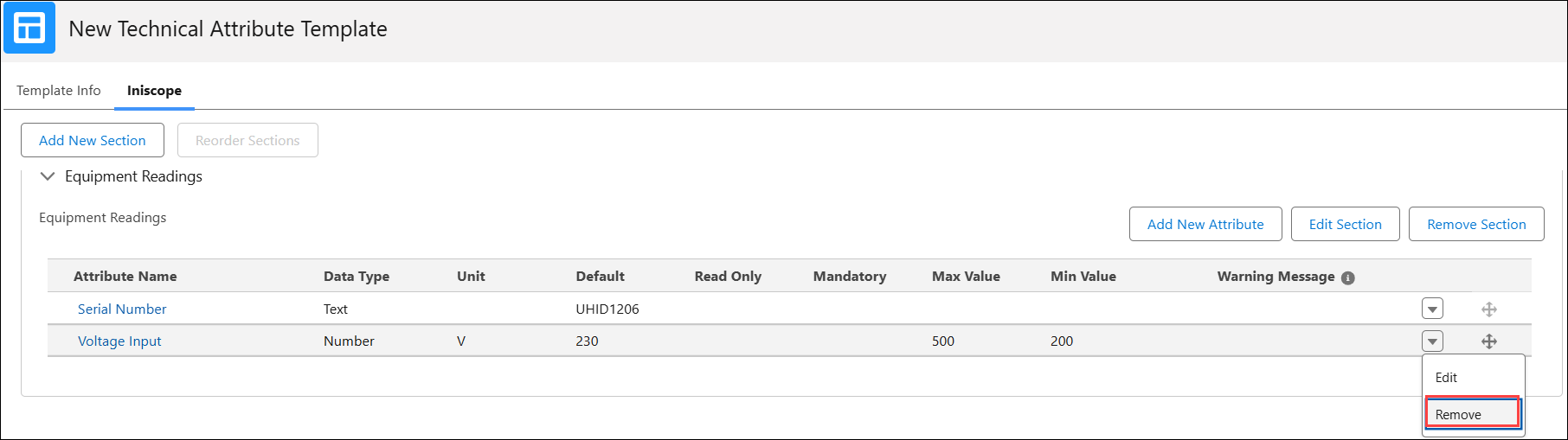Click the Add New Attribute button
This screenshot has height=440, width=1568.
[x=1205, y=224]
